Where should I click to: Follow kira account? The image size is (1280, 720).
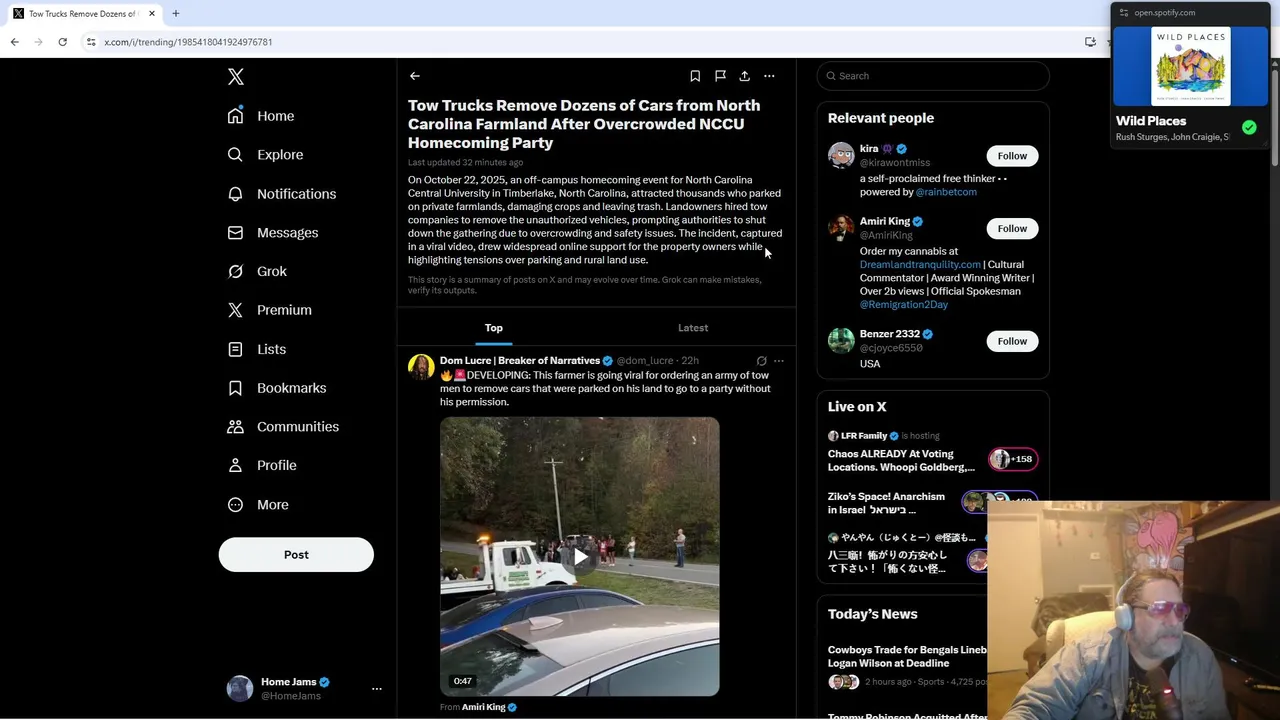(x=1012, y=156)
